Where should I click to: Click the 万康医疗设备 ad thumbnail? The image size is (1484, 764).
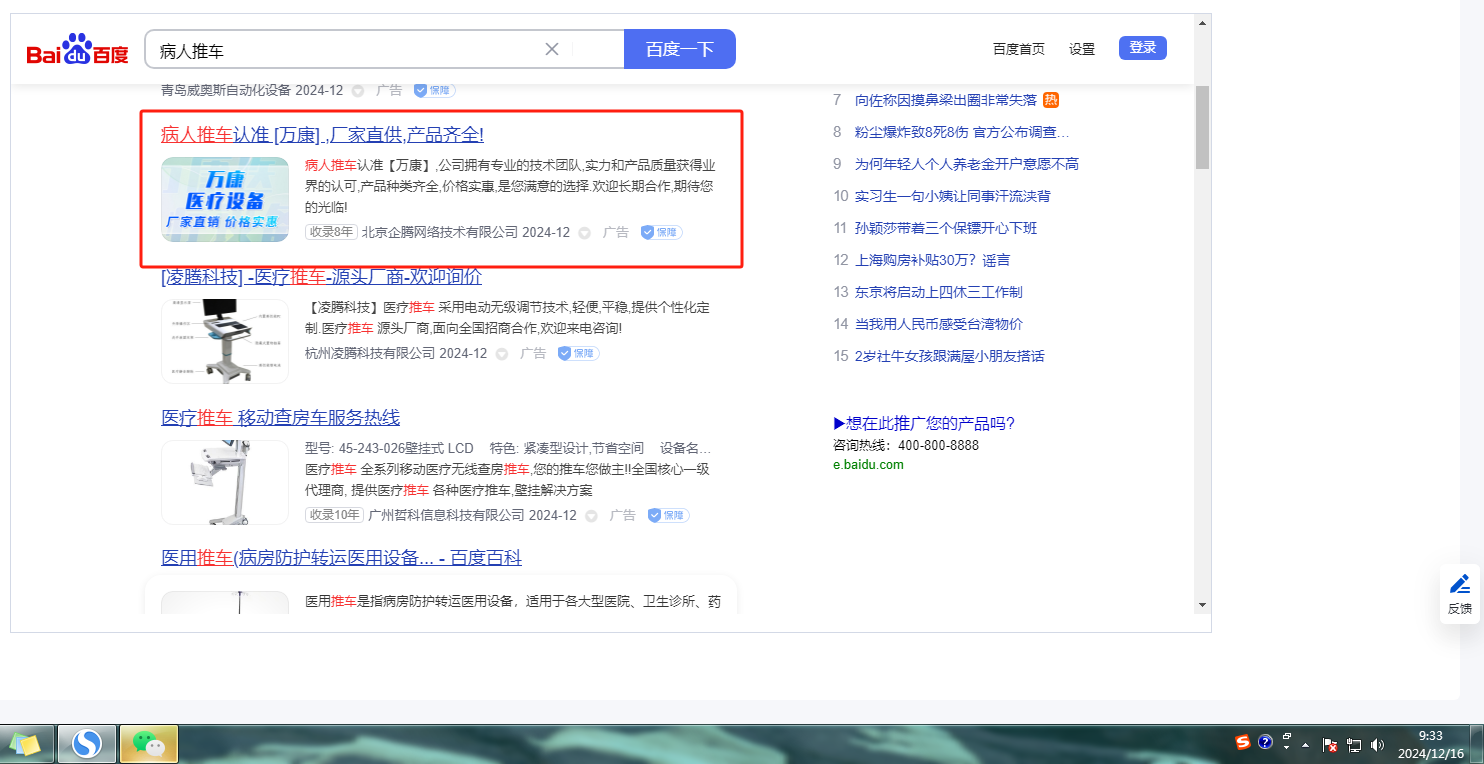coord(225,199)
